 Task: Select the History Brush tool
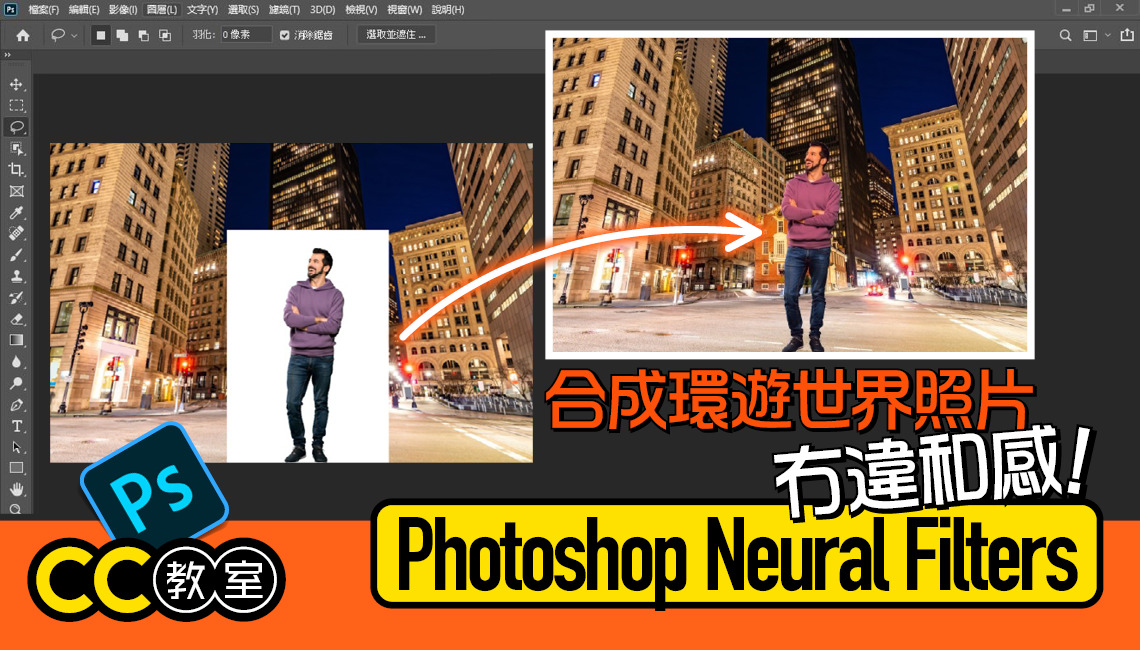(x=16, y=297)
